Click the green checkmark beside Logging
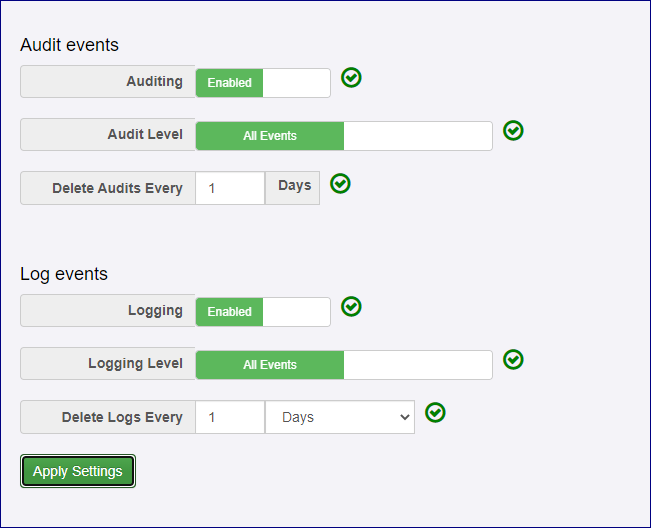Screen dimensions: 651x528 [x=351, y=307]
